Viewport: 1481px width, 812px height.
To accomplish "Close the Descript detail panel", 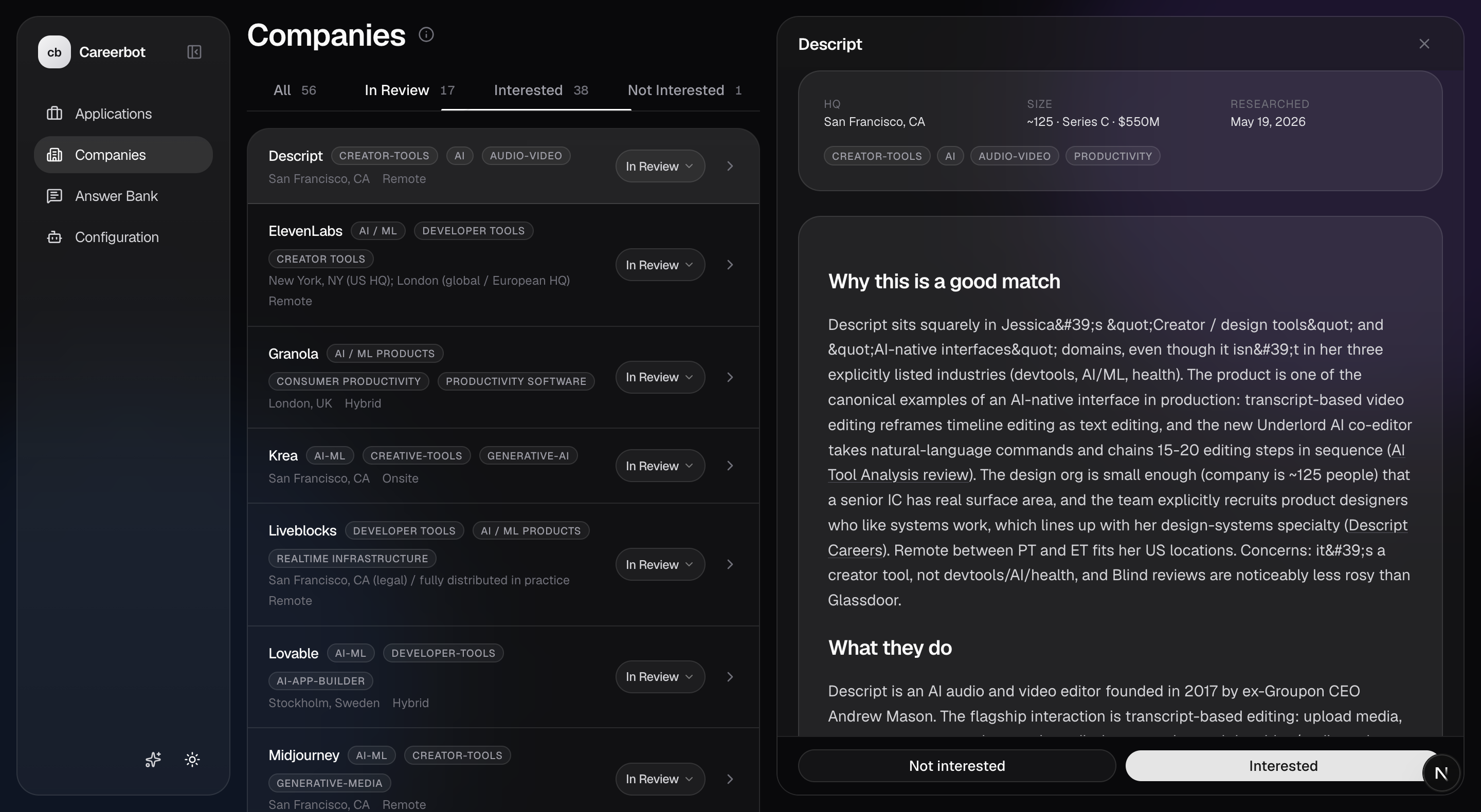I will 1424,44.
